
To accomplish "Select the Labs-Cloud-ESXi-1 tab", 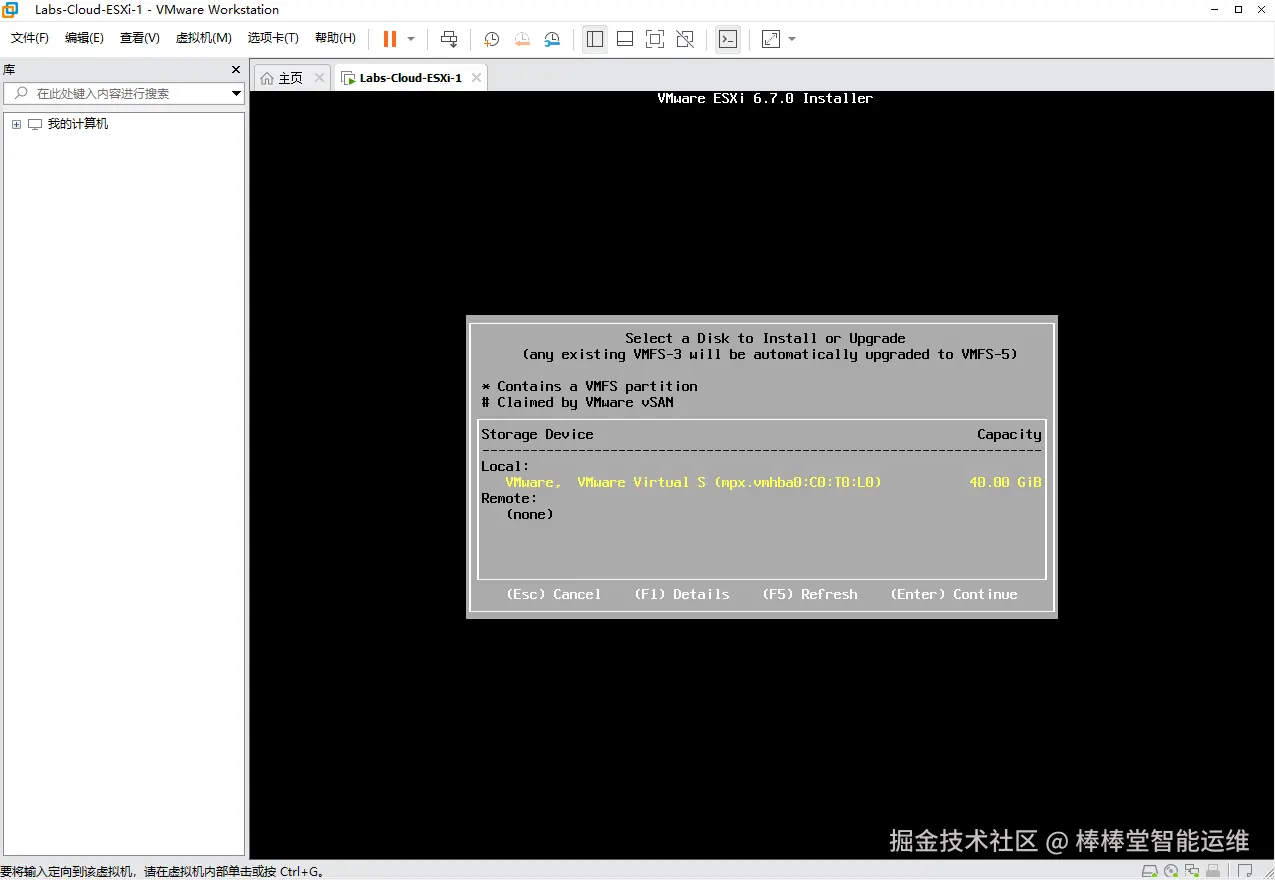I will click(410, 78).
